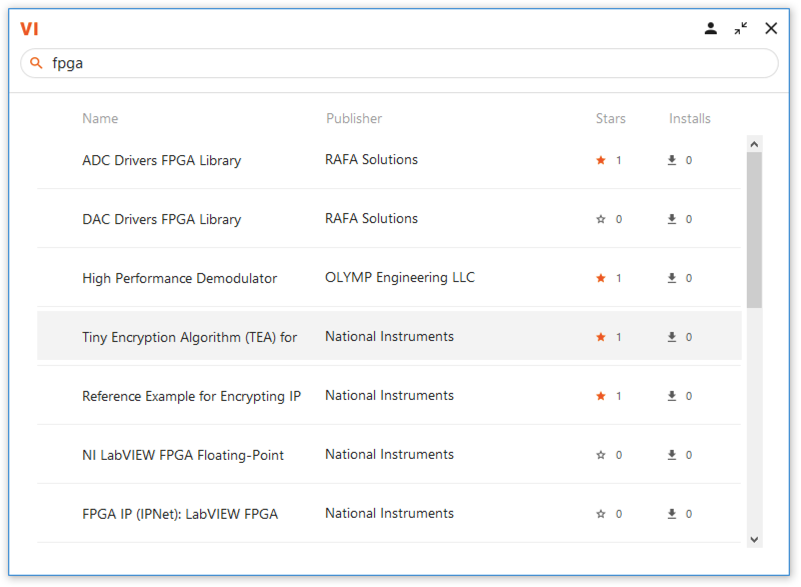Toggle star on High Performance Demodulator
The image size is (801, 587).
pyautogui.click(x=601, y=278)
